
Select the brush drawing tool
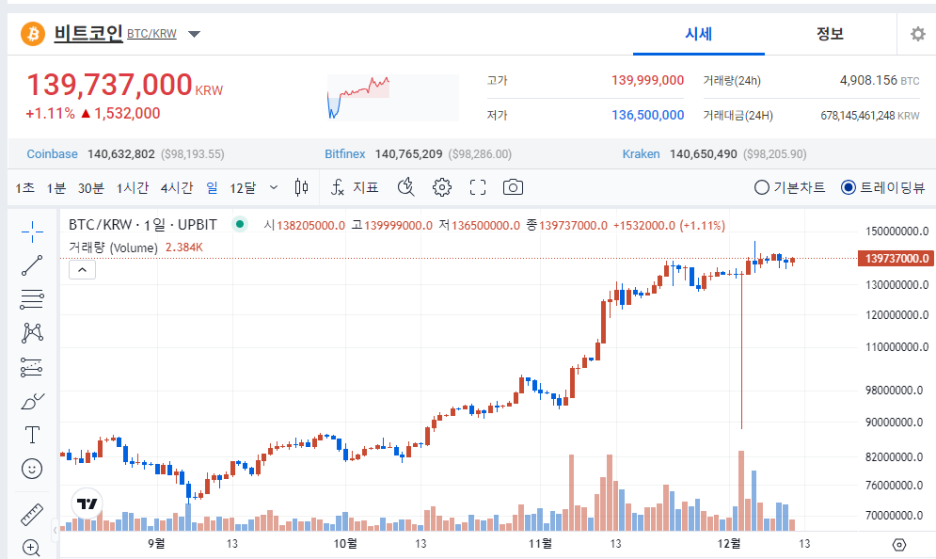(32, 401)
